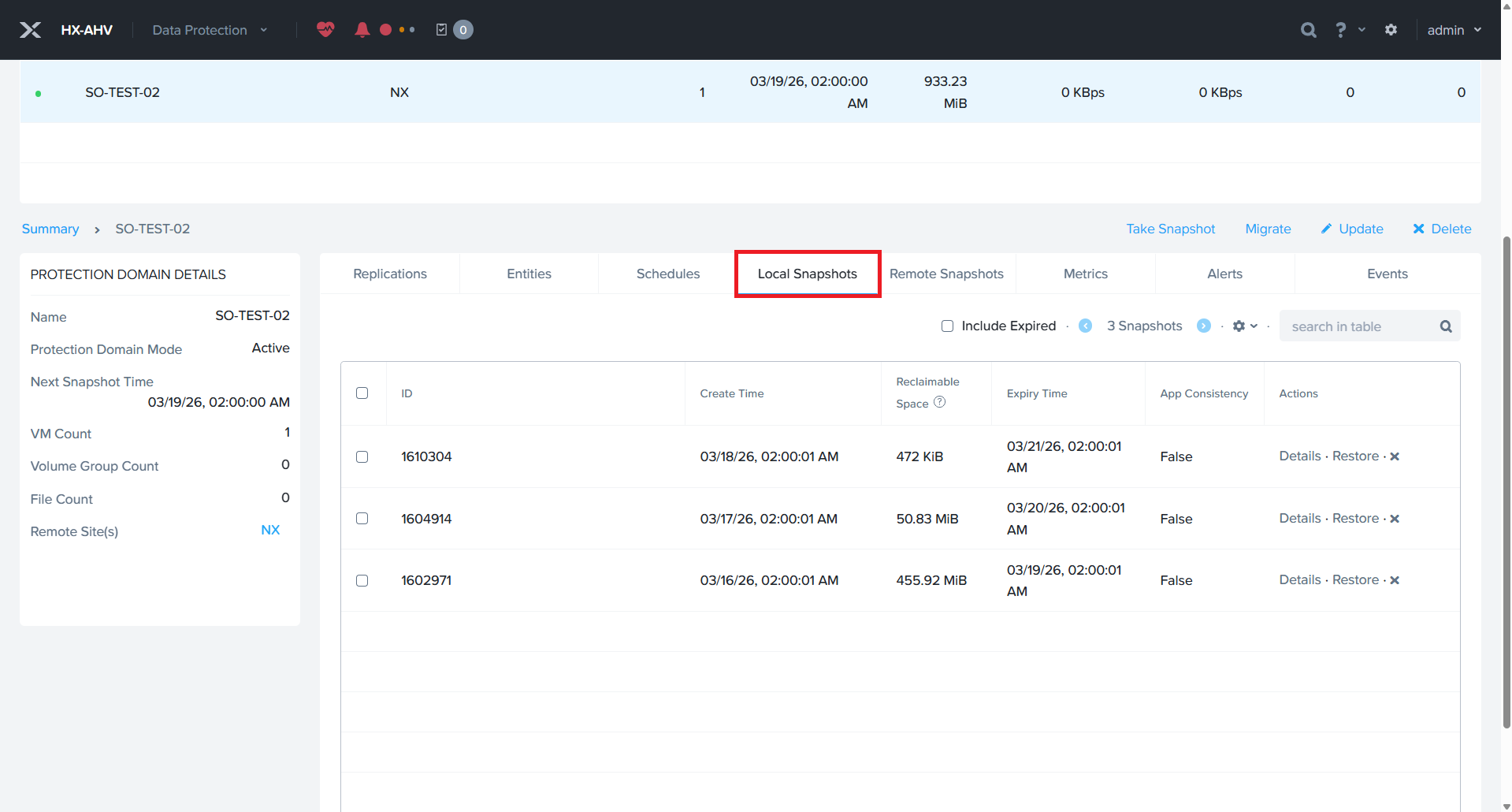The image size is (1512, 812).
Task: Click Reclaimable Space help icon
Action: (939, 403)
